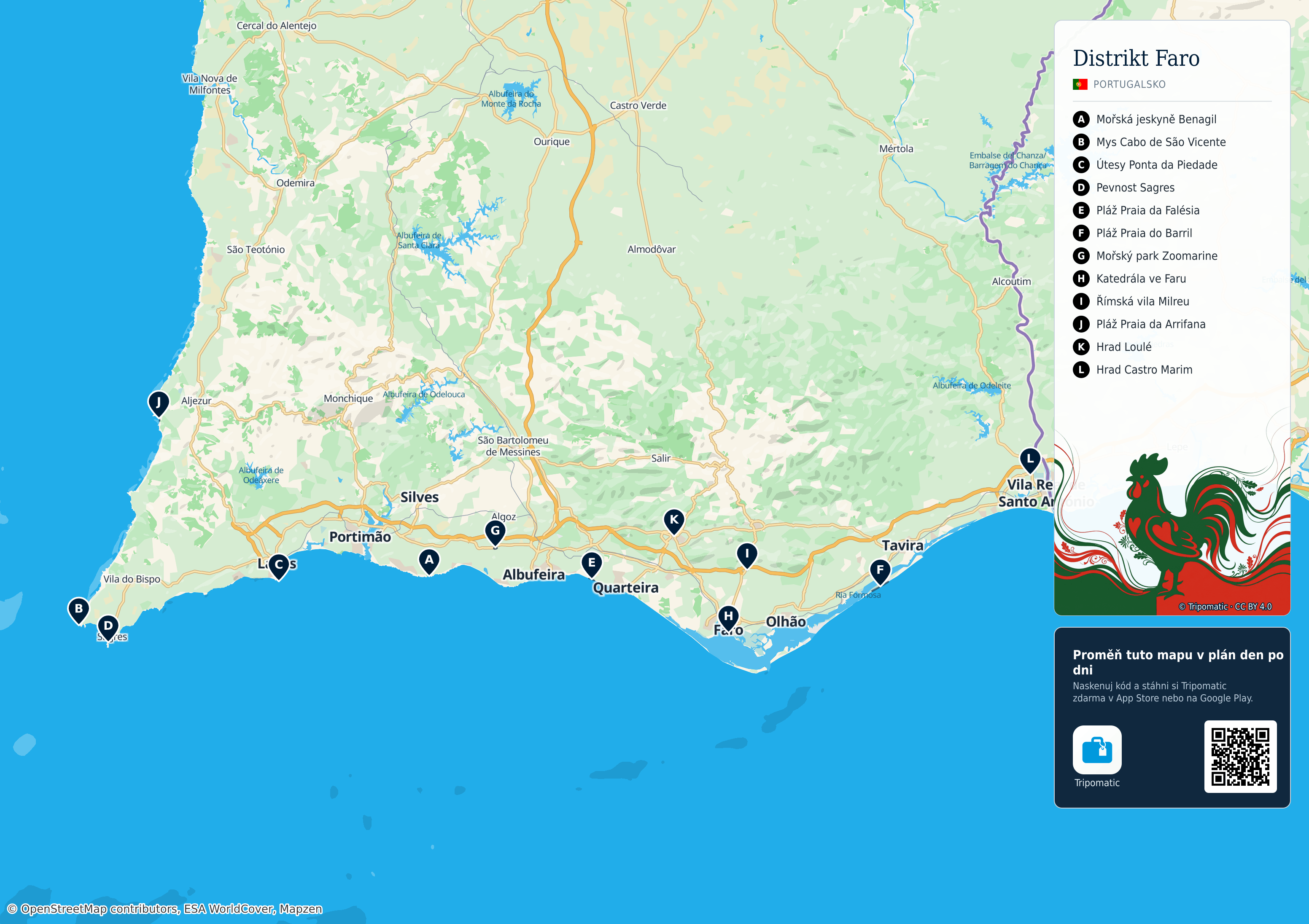Select 'Pláž Praia da Falésia' legend entry
The width and height of the screenshot is (1309, 924).
(1147, 210)
